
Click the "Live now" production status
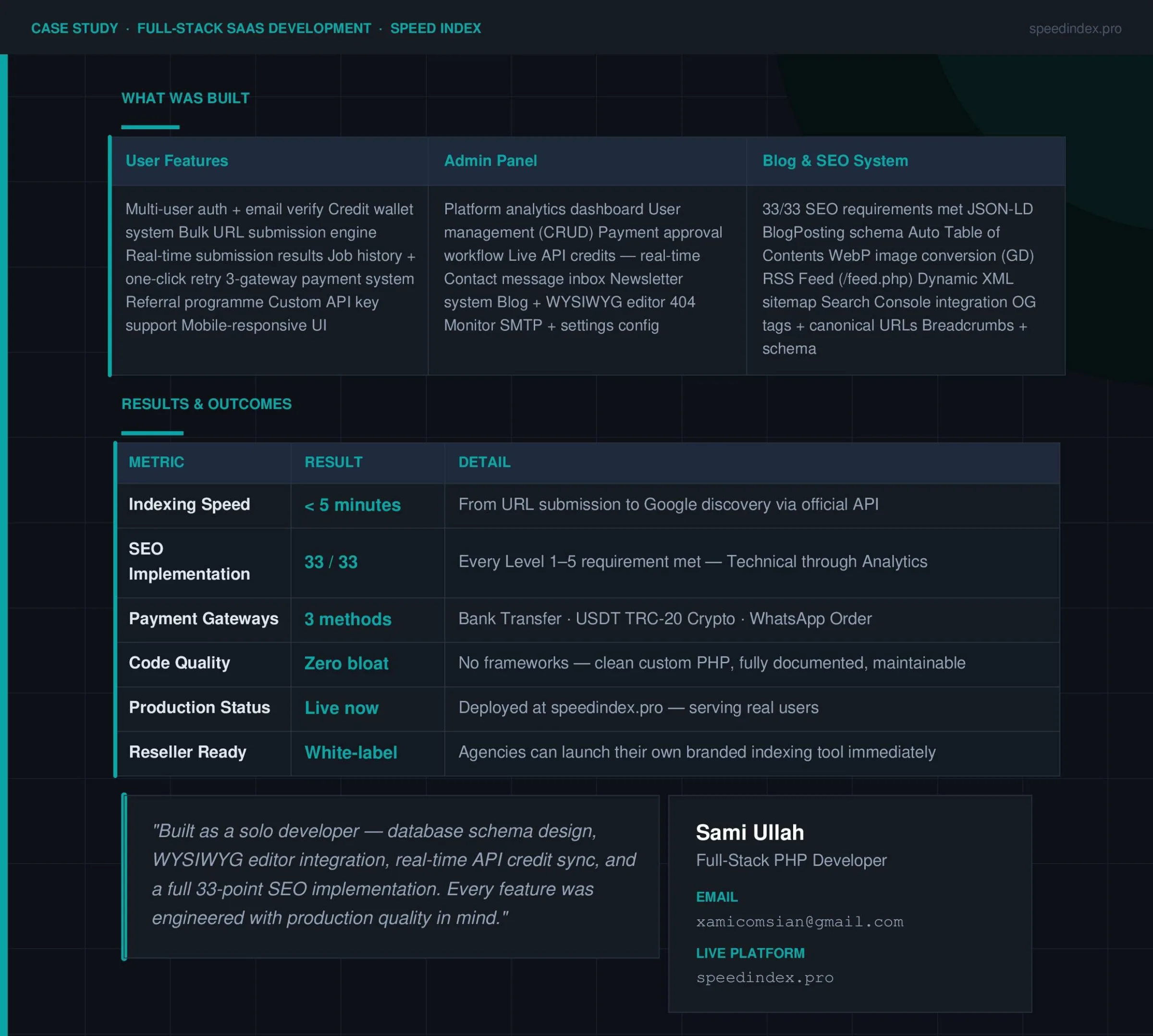[341, 707]
